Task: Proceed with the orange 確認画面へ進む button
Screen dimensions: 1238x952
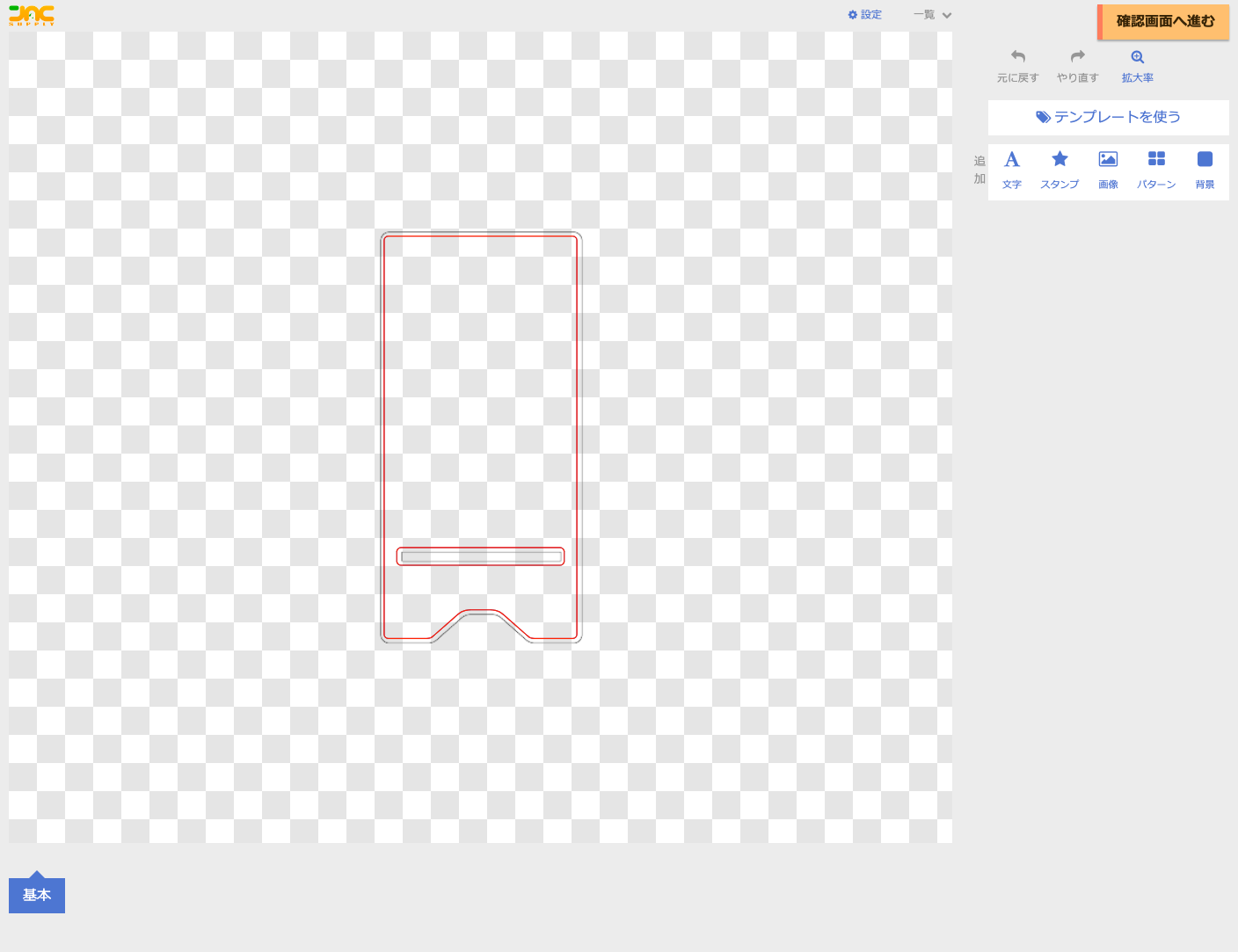Action: (1164, 22)
